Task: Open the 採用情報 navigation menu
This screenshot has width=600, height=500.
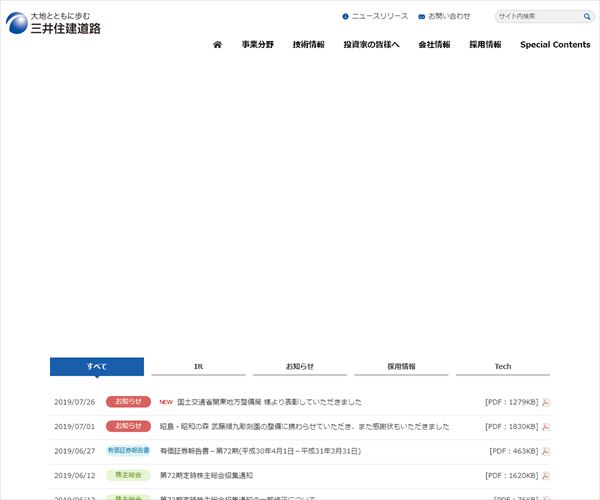Action: (x=485, y=45)
